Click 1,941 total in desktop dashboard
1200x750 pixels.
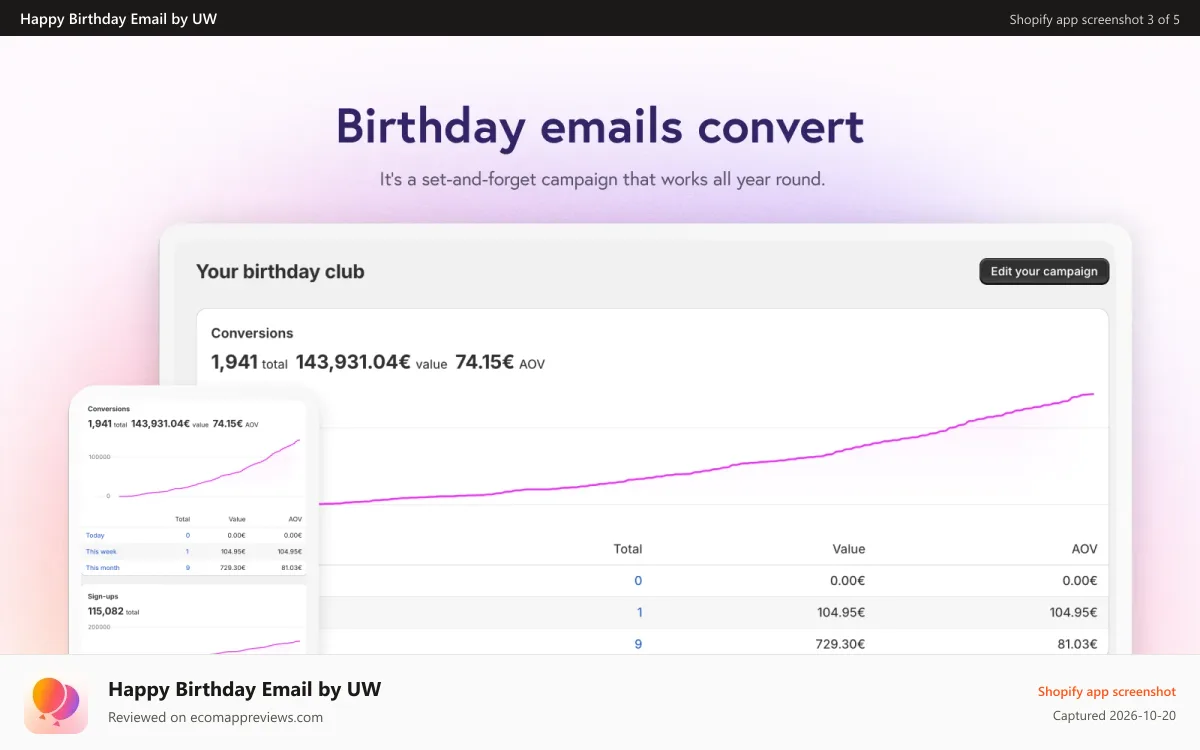coord(249,363)
